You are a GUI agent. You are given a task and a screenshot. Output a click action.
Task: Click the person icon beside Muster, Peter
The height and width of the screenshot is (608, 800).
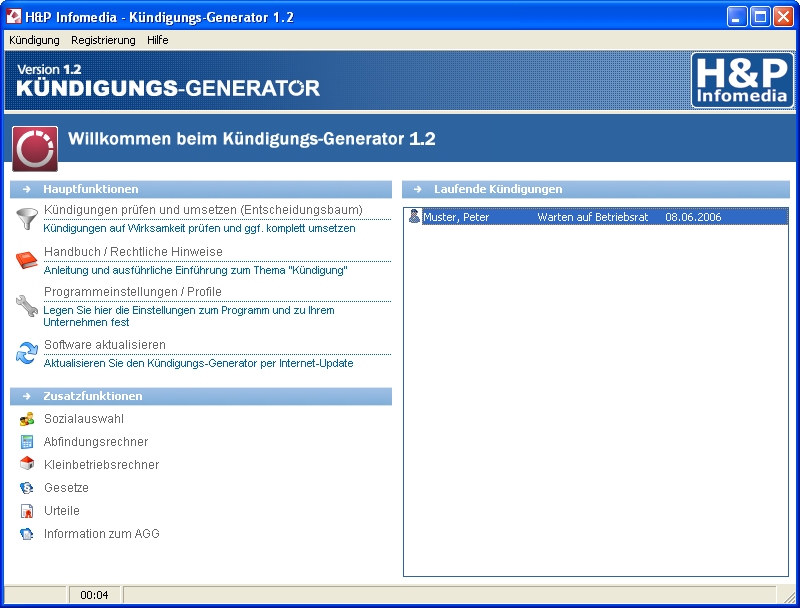coord(414,217)
